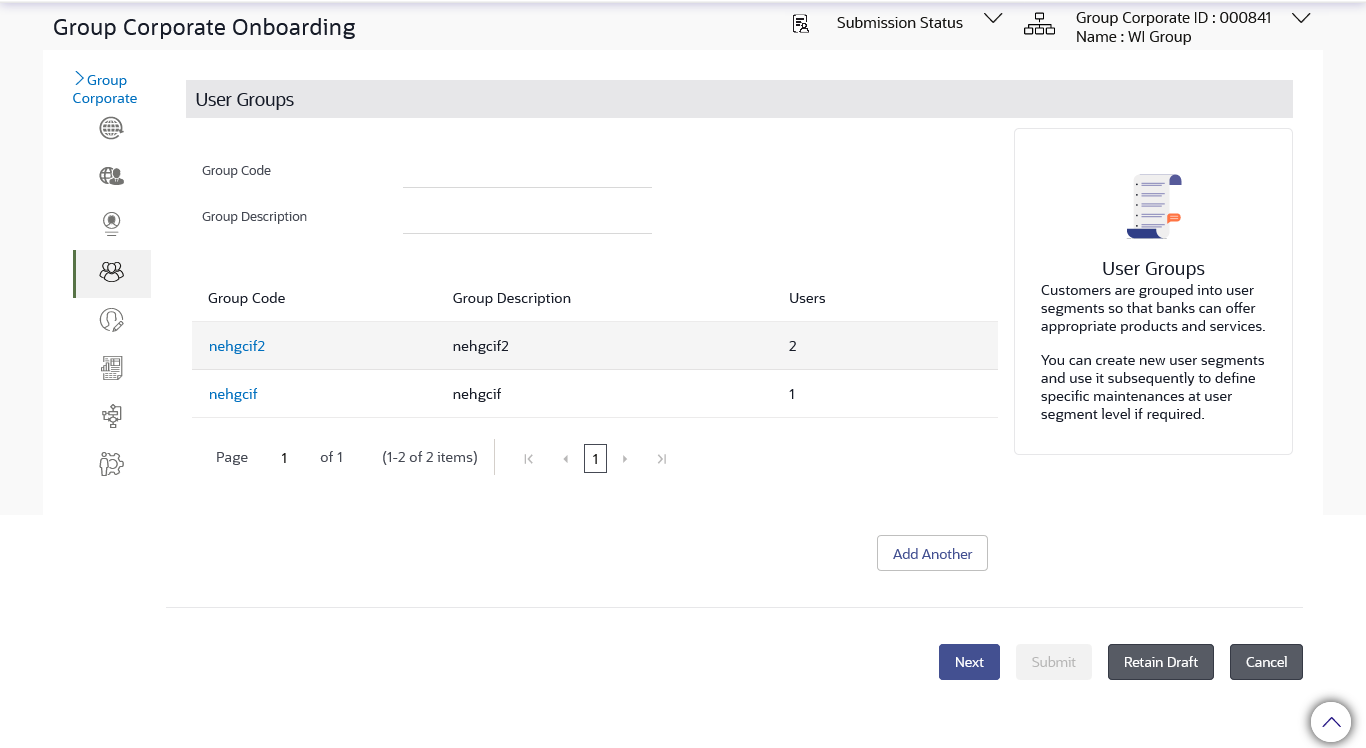1366x748 pixels.
Task: Expand the Group Corporate ID dropdown
Action: 1301,18
